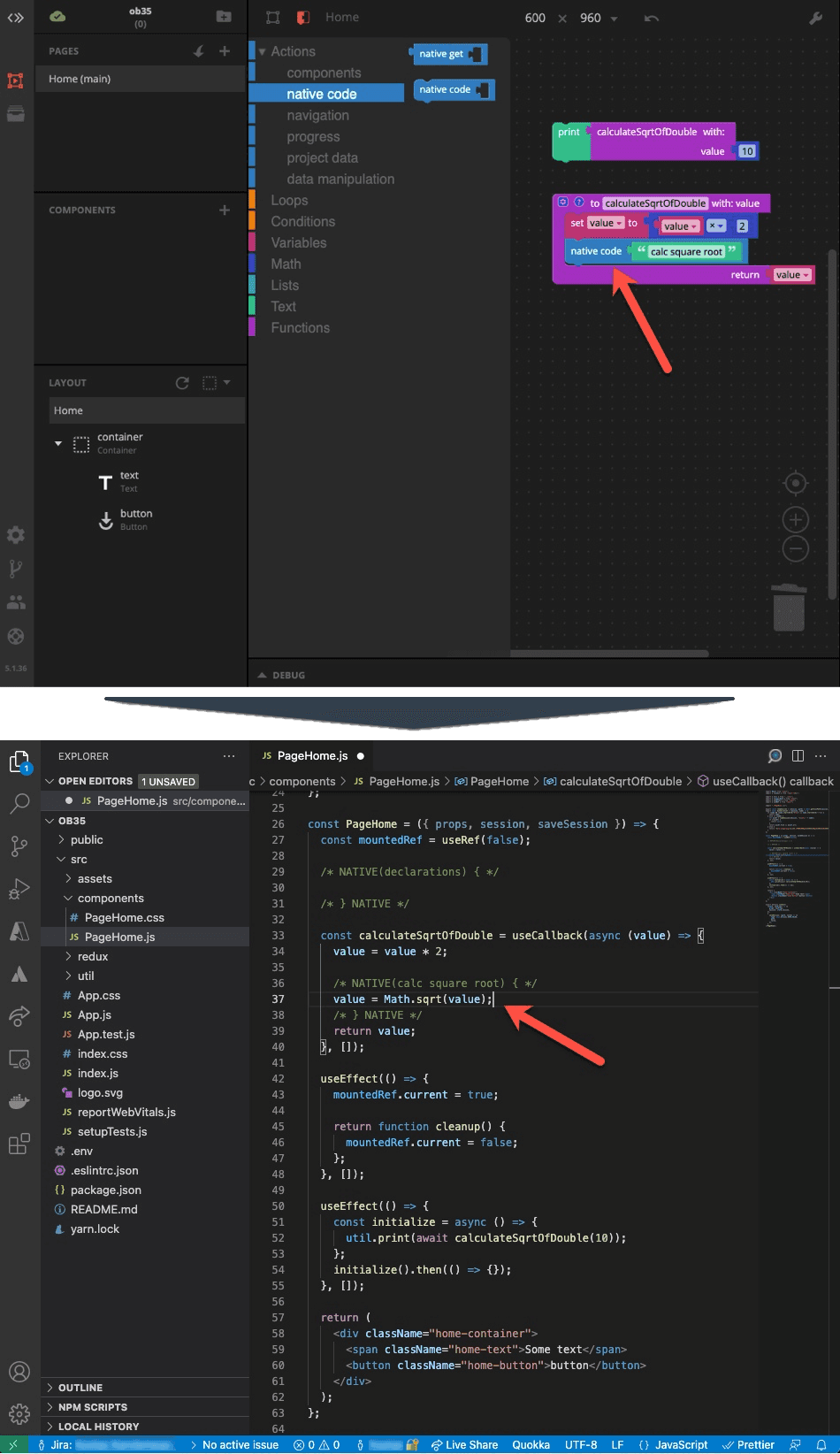Open the layout selection mode dropdown
The height and width of the screenshot is (1454, 840).
point(226,383)
